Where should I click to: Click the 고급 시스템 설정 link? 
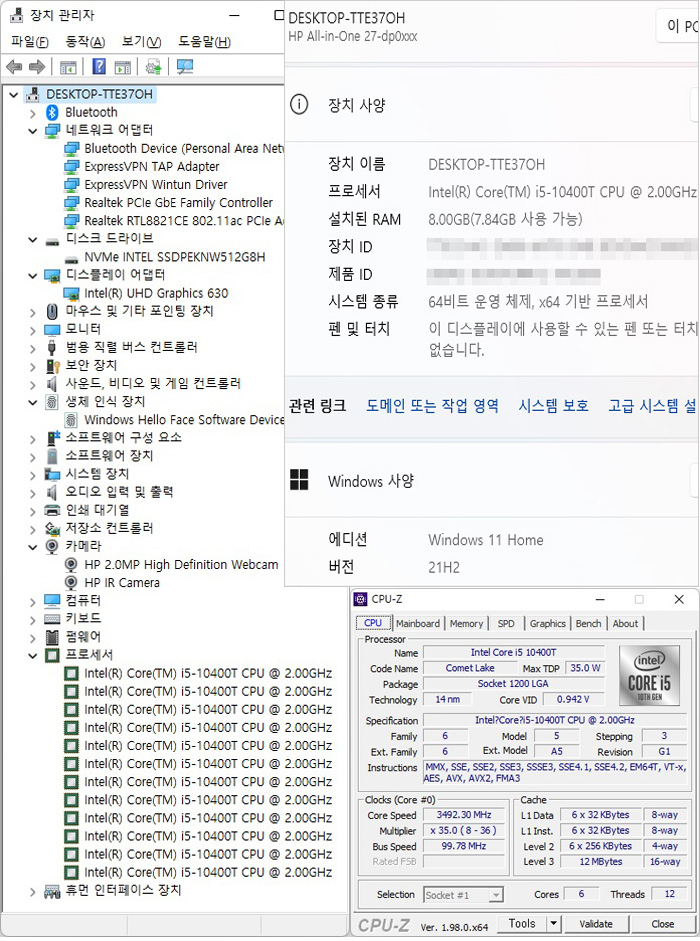(x=653, y=406)
